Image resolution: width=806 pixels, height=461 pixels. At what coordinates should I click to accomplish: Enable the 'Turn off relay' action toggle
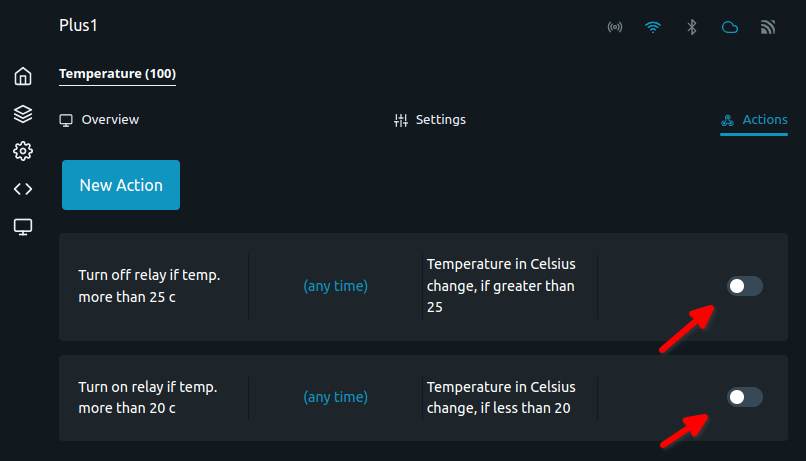tap(745, 286)
